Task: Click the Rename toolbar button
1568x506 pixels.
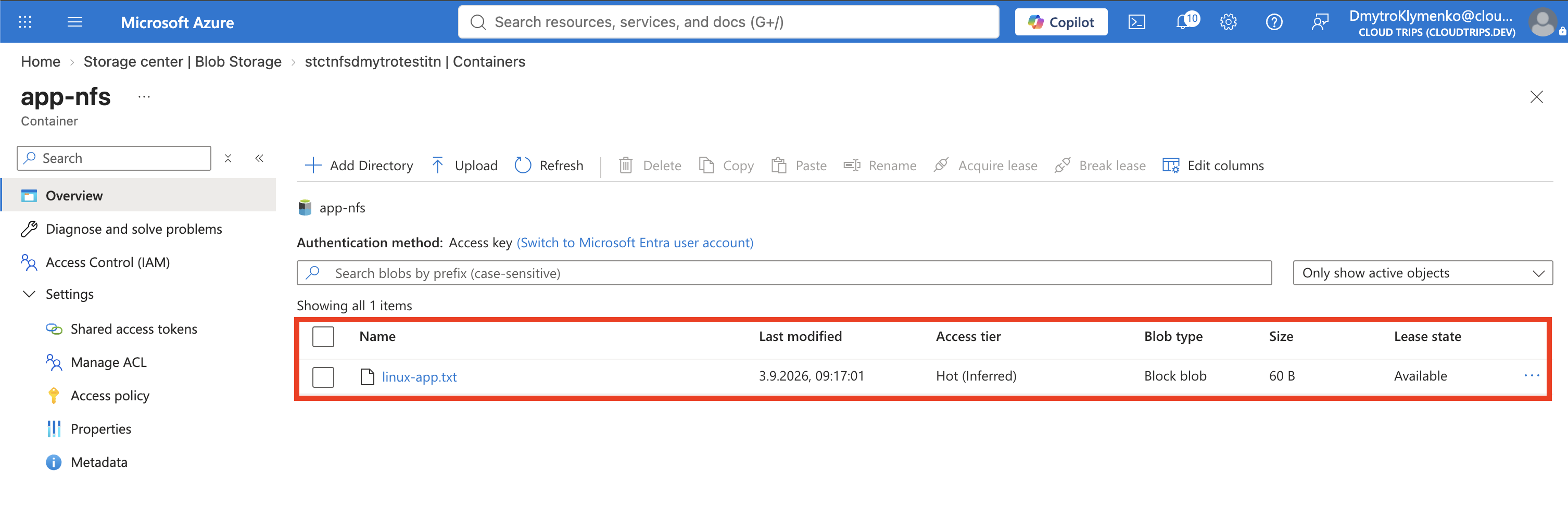Action: [x=880, y=166]
